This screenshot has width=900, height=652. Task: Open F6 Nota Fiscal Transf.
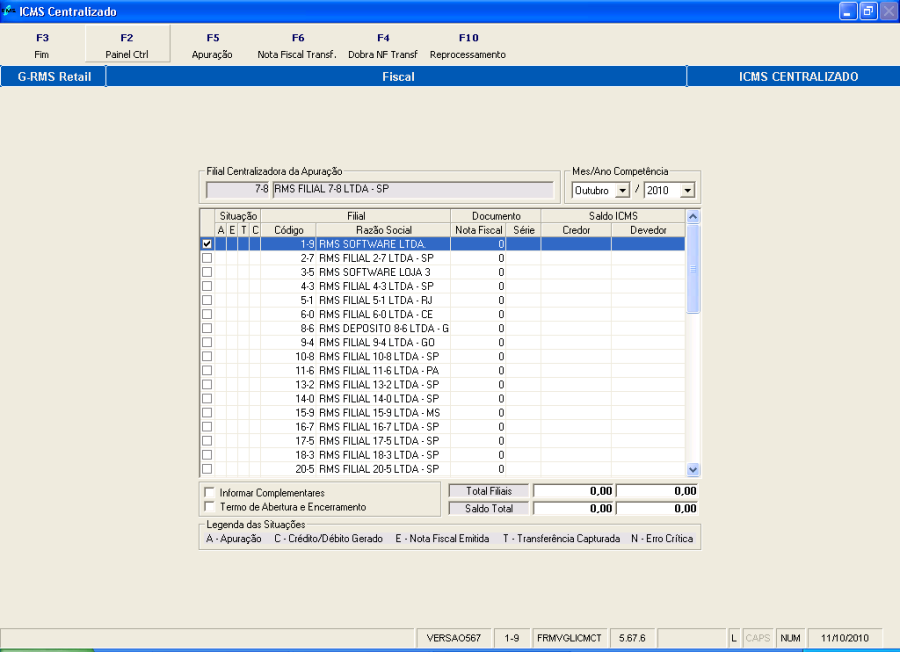tap(297, 45)
